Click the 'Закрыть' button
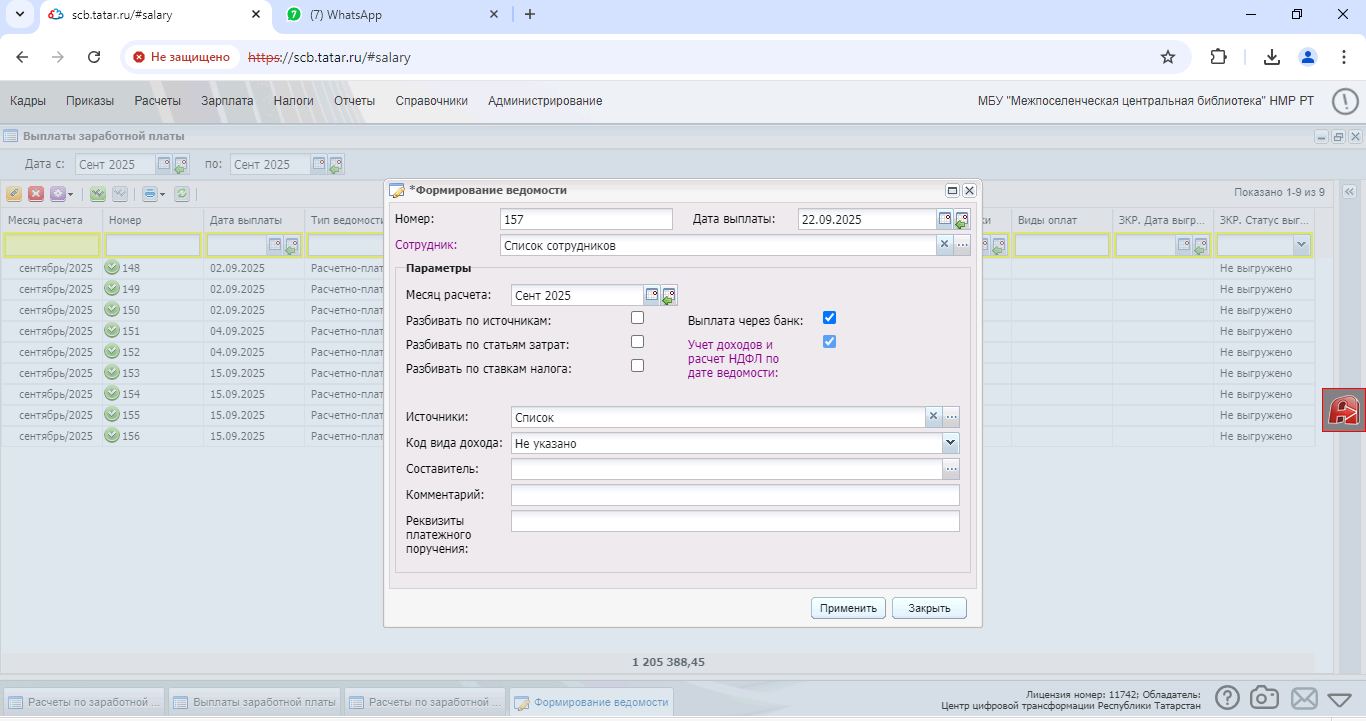Screen dimensions: 1366x721 click(x=929, y=608)
